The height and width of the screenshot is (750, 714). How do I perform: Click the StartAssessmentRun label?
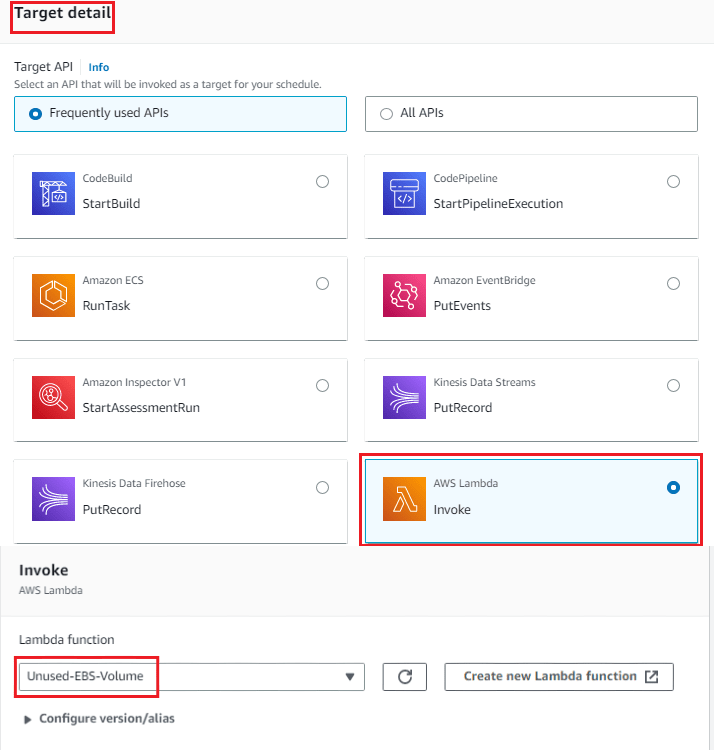[141, 408]
